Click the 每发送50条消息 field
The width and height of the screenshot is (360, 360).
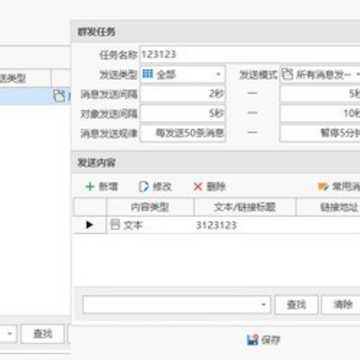[x=183, y=133]
